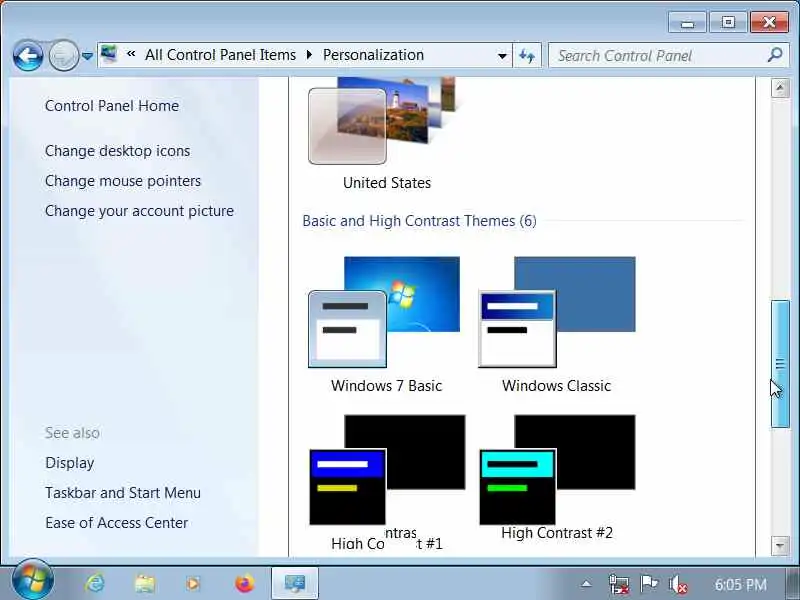Open Control Panel Home
Viewport: 800px width, 600px height.
tap(112, 106)
